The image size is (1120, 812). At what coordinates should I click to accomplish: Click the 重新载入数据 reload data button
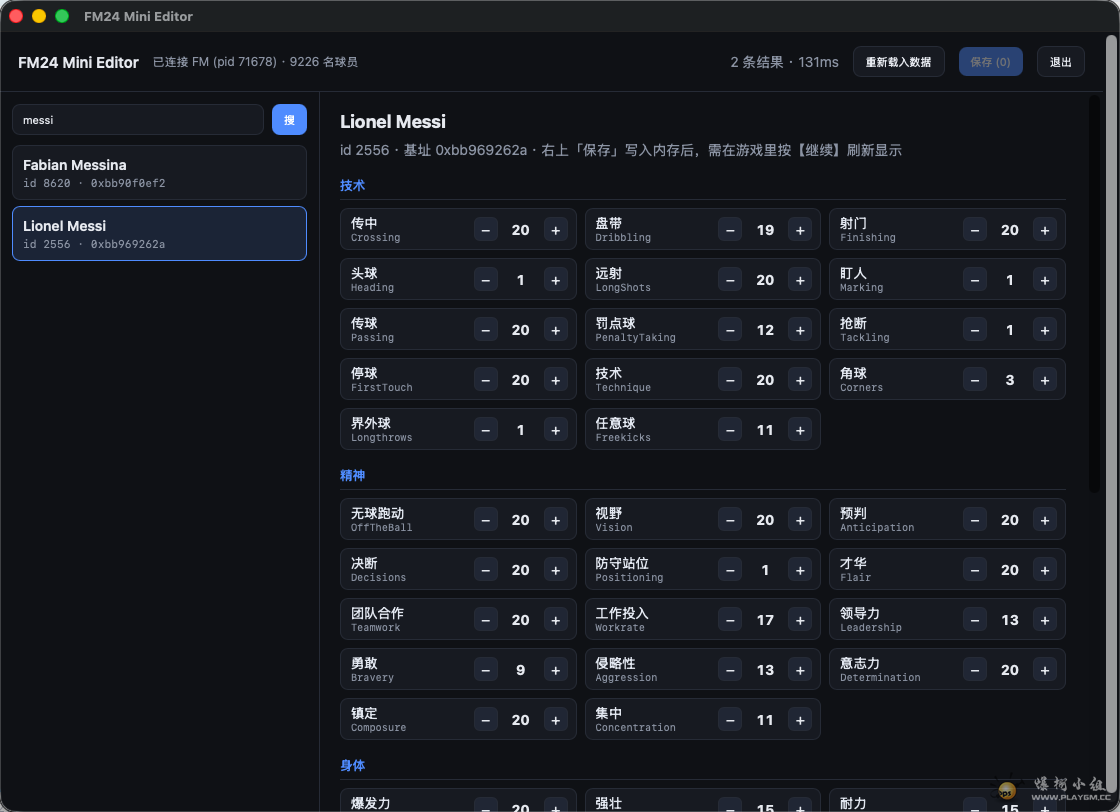pyautogui.click(x=899, y=62)
